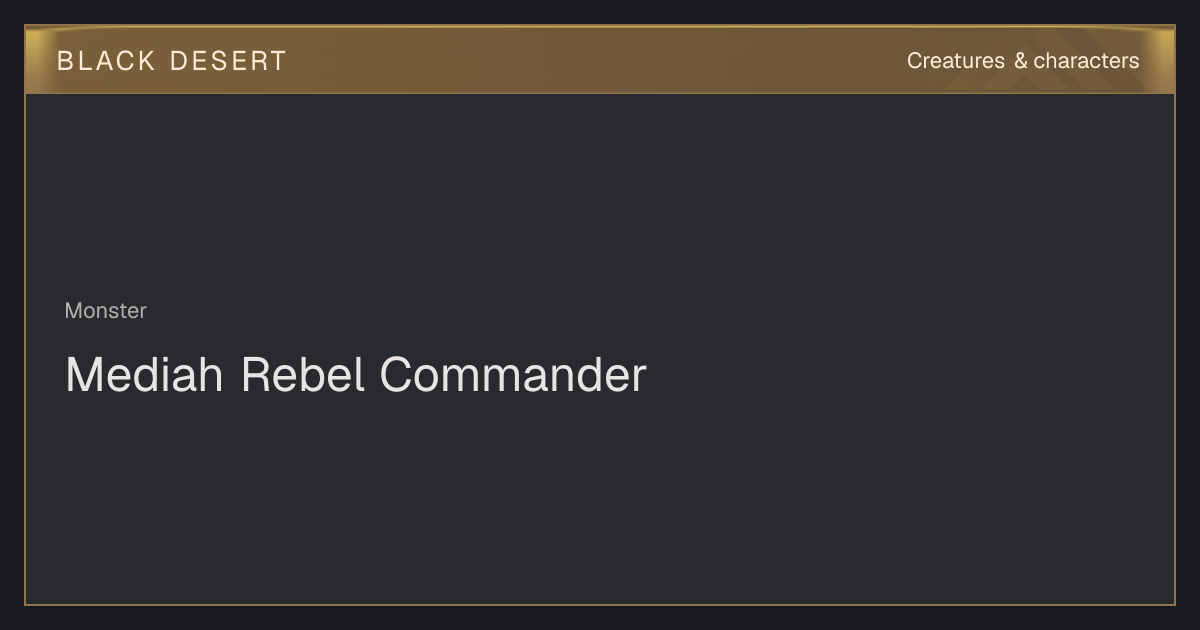Image resolution: width=1200 pixels, height=630 pixels.
Task: Click the empty middle of the gold banner
Action: 600,60
